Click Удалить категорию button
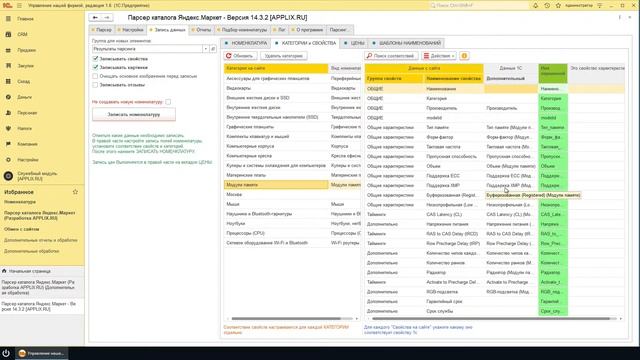Image resolution: width=640 pixels, height=360 pixels. tap(284, 56)
